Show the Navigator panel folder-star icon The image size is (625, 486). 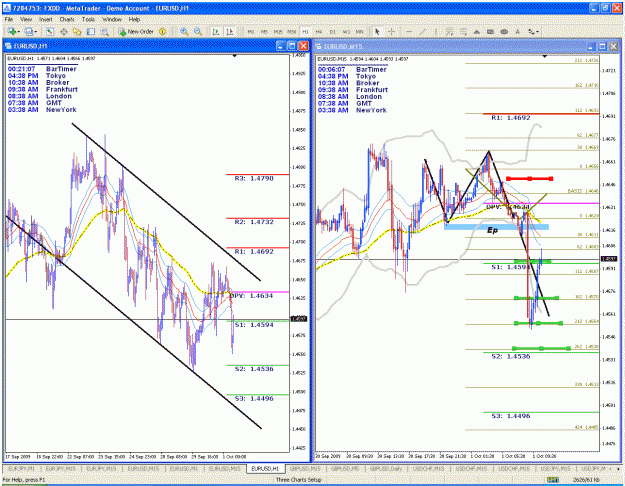pyautogui.click(x=77, y=31)
